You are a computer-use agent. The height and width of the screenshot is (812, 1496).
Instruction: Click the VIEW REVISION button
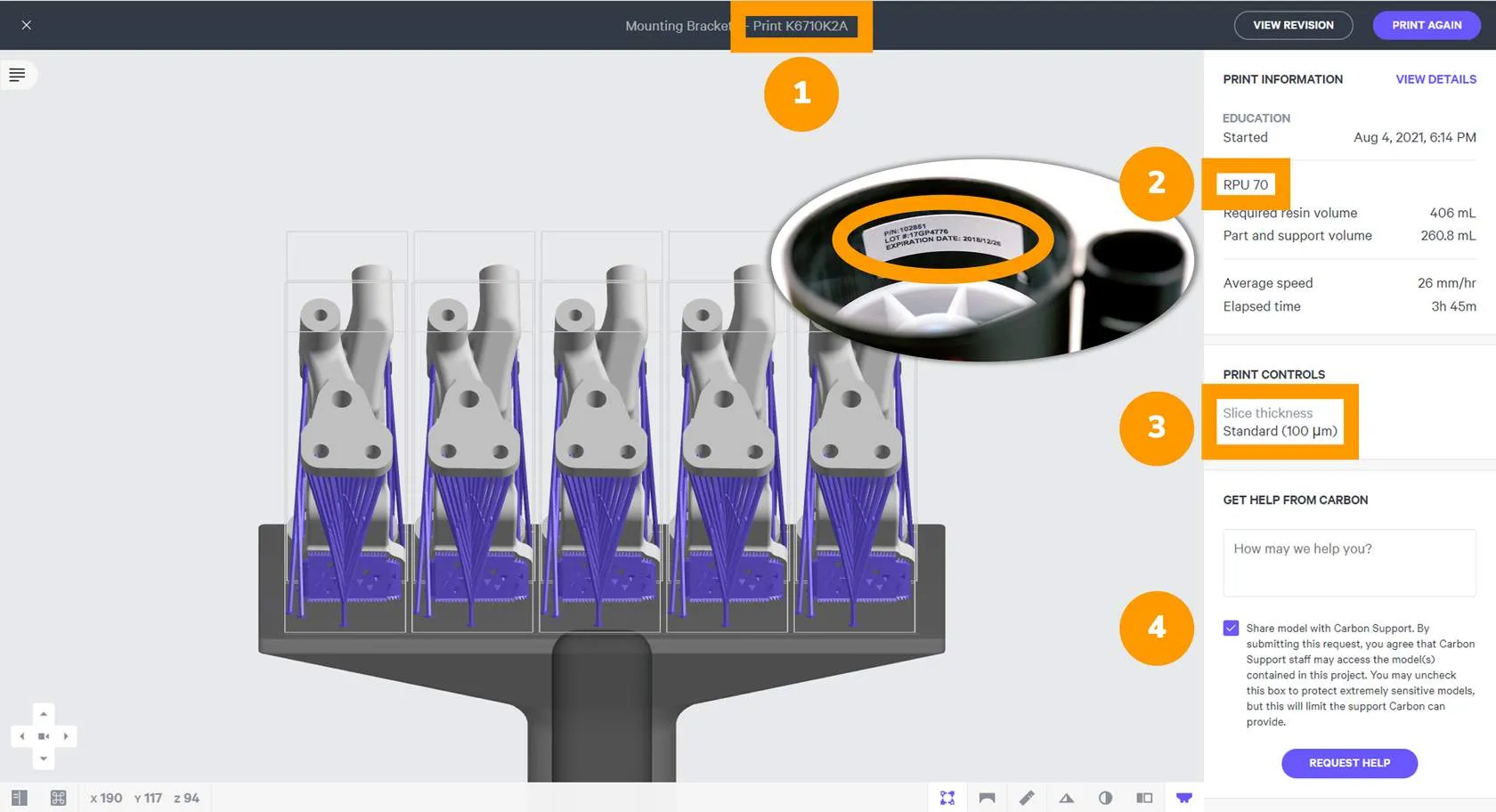coord(1293,25)
